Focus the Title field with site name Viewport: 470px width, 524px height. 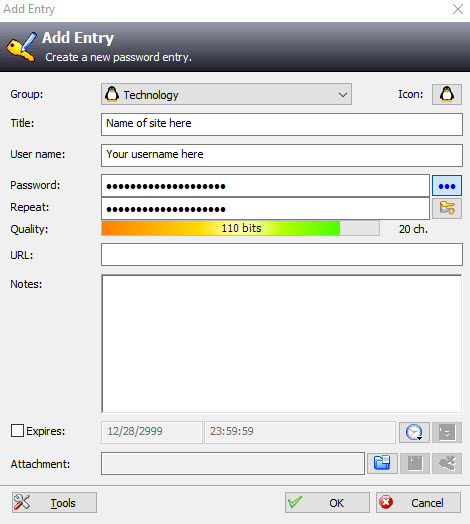282,124
